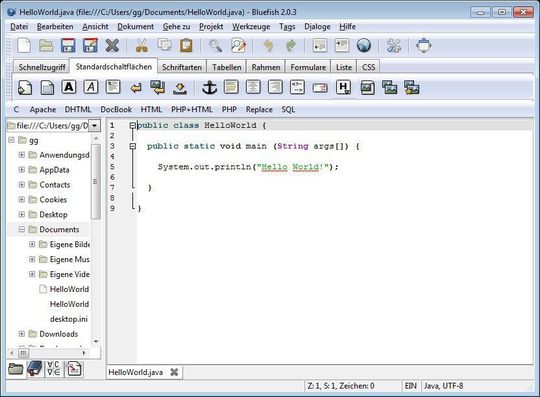The height and width of the screenshot is (397, 540).
Task: Click the paragraph icon in HTML toolbar
Action: click(113, 87)
